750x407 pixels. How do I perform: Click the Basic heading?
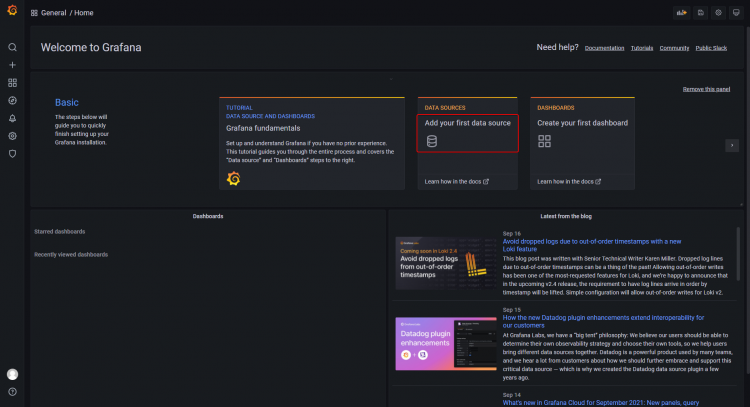(x=66, y=102)
